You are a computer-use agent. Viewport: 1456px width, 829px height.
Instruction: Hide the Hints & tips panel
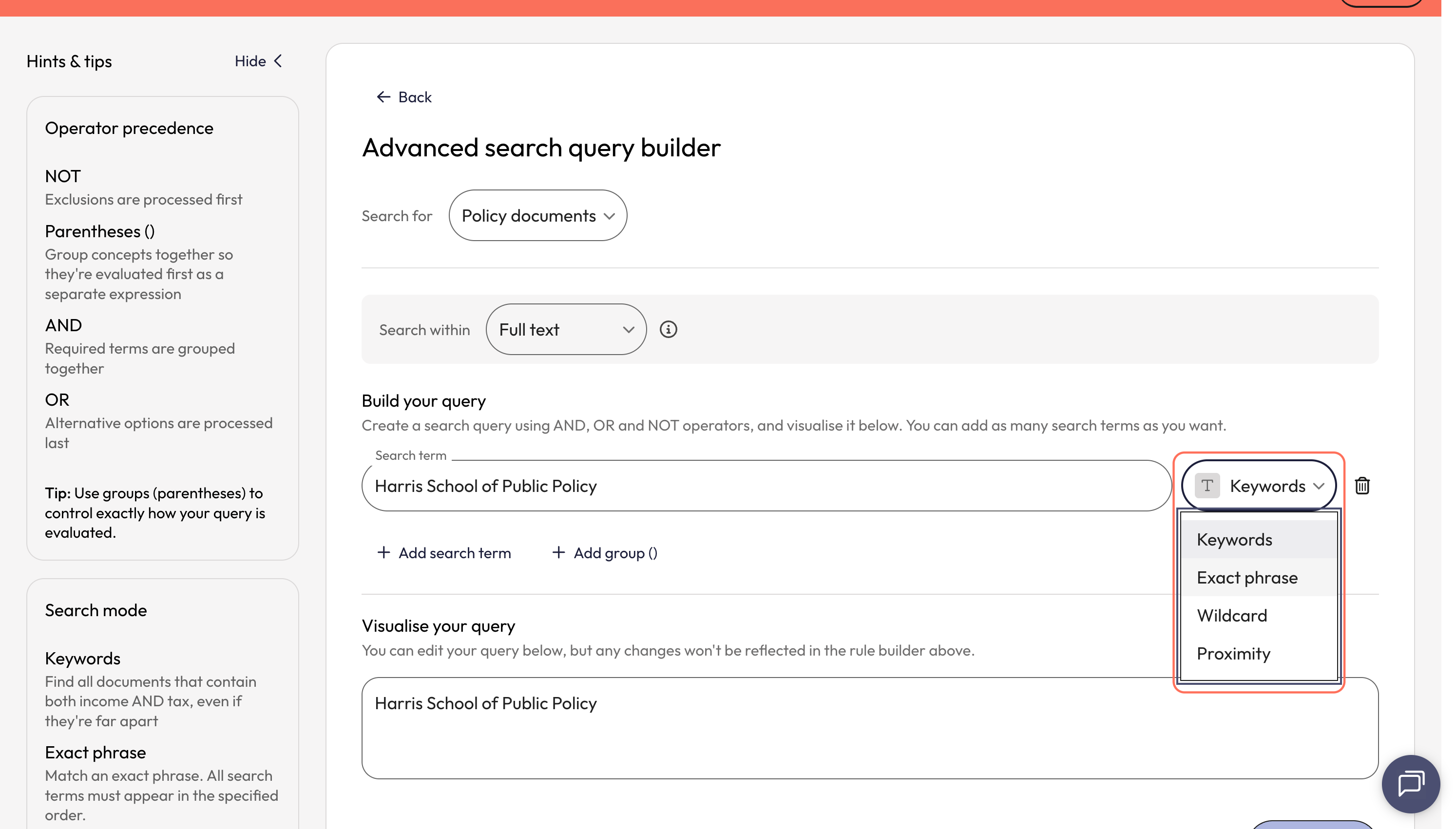(x=259, y=61)
